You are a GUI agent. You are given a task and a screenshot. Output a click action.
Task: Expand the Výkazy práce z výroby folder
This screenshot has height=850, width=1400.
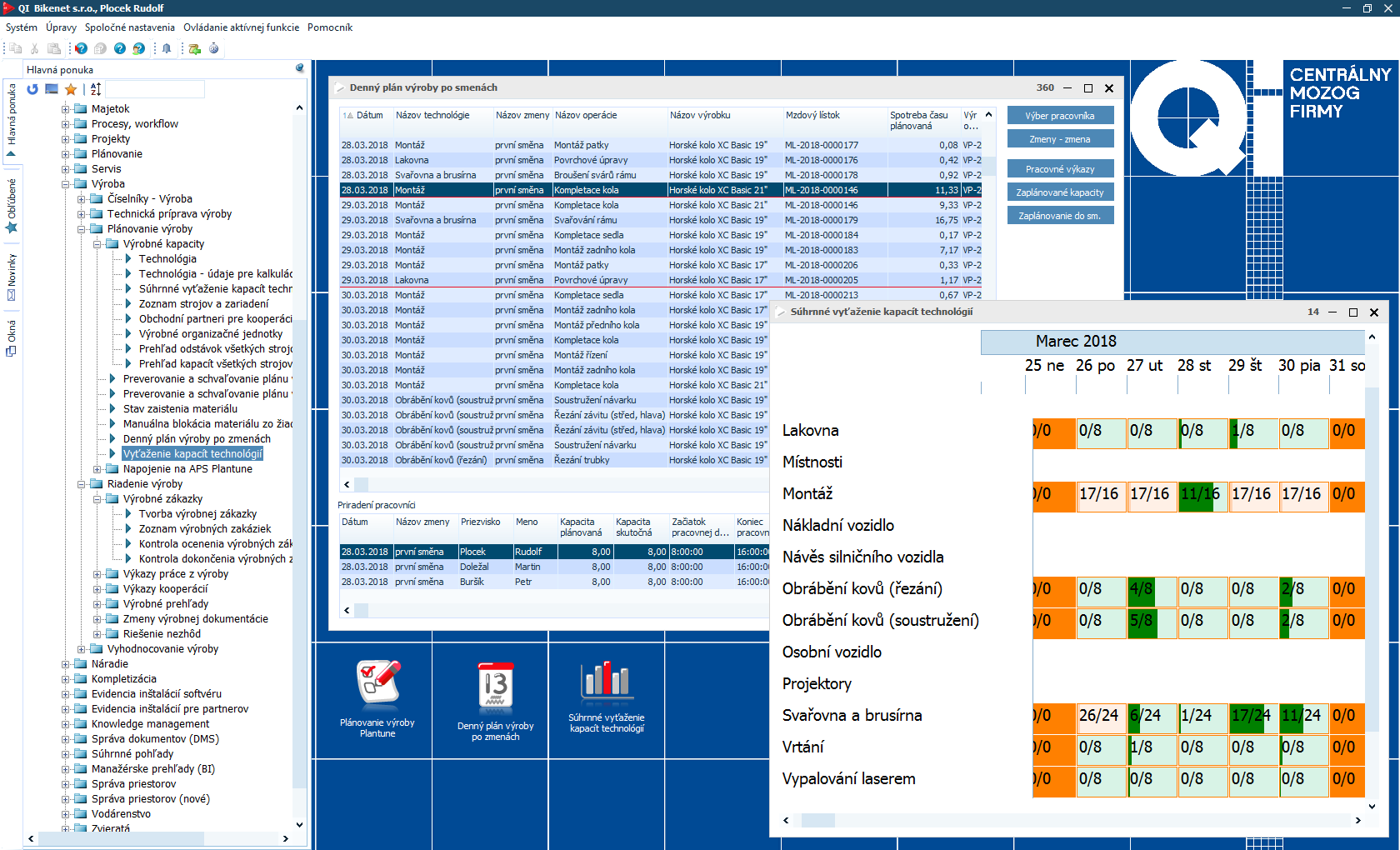(97, 574)
